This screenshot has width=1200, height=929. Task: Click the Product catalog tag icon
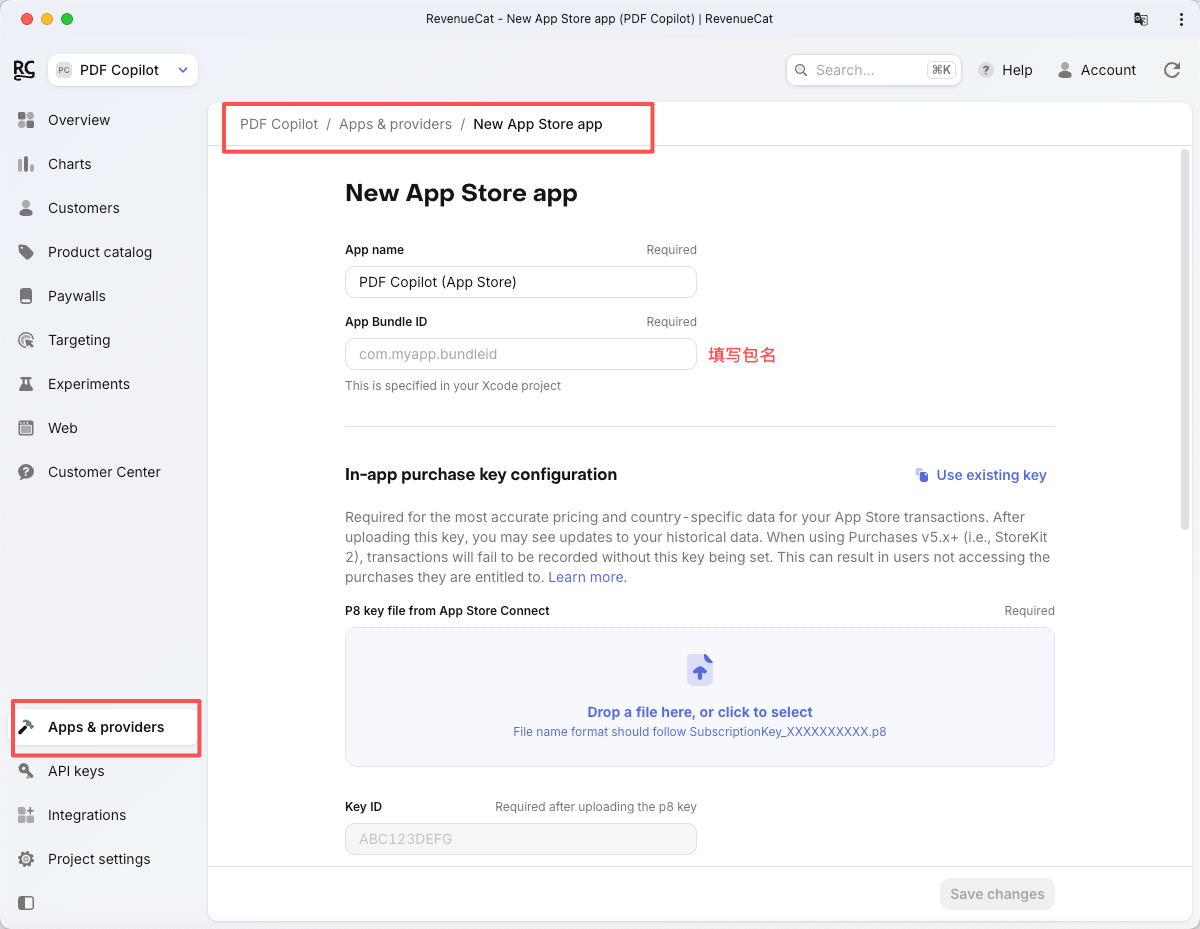tap(27, 252)
